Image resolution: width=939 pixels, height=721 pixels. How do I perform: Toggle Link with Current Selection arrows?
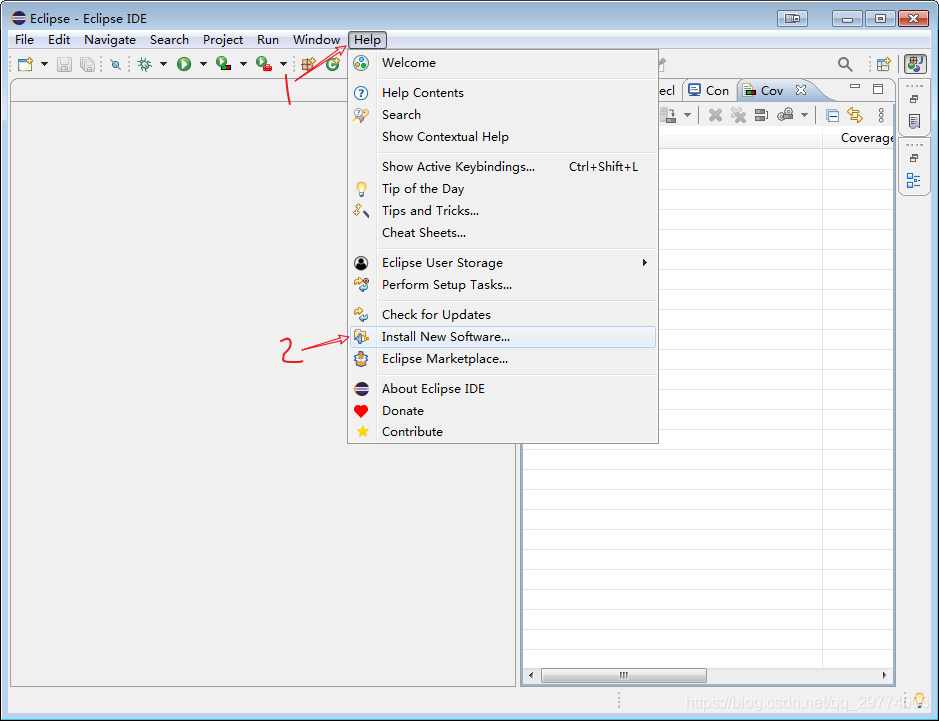[x=855, y=115]
